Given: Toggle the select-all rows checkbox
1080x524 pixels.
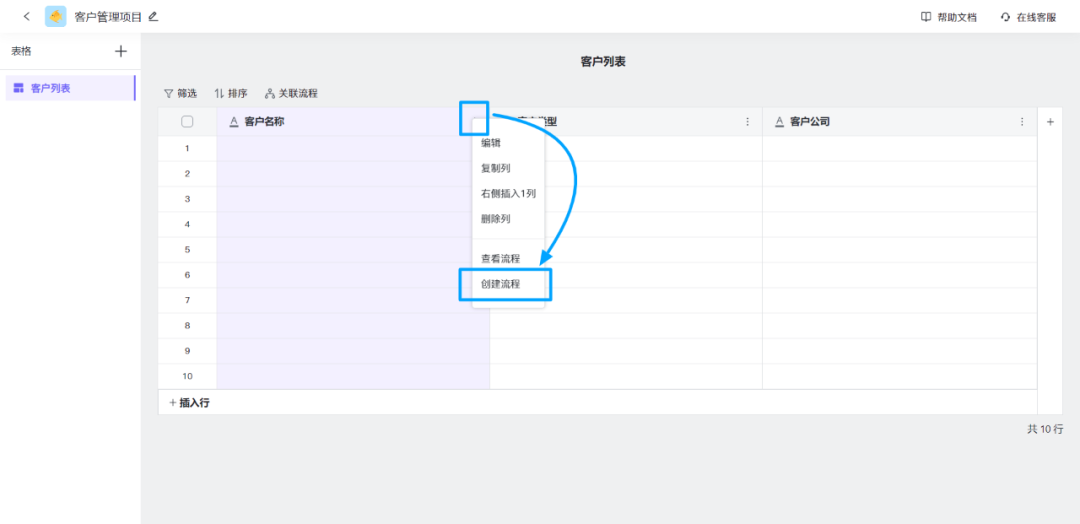Looking at the screenshot, I should coord(187,122).
